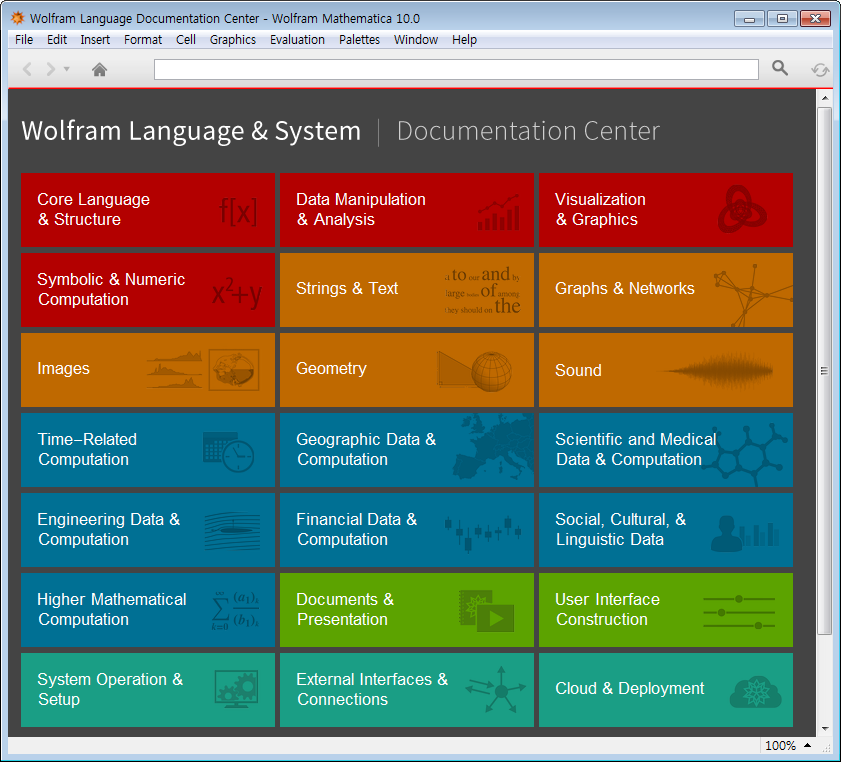Go to documentation home icon

click(x=99, y=69)
